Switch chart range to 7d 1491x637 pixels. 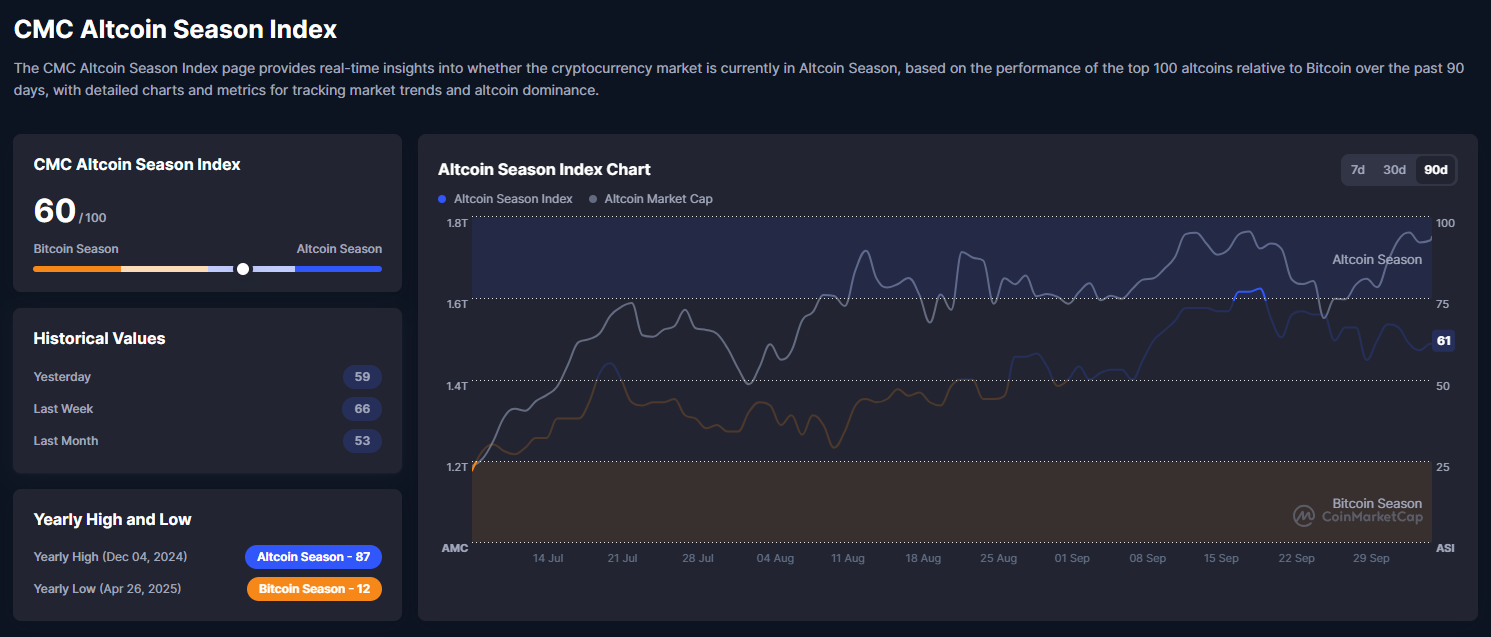click(1358, 170)
